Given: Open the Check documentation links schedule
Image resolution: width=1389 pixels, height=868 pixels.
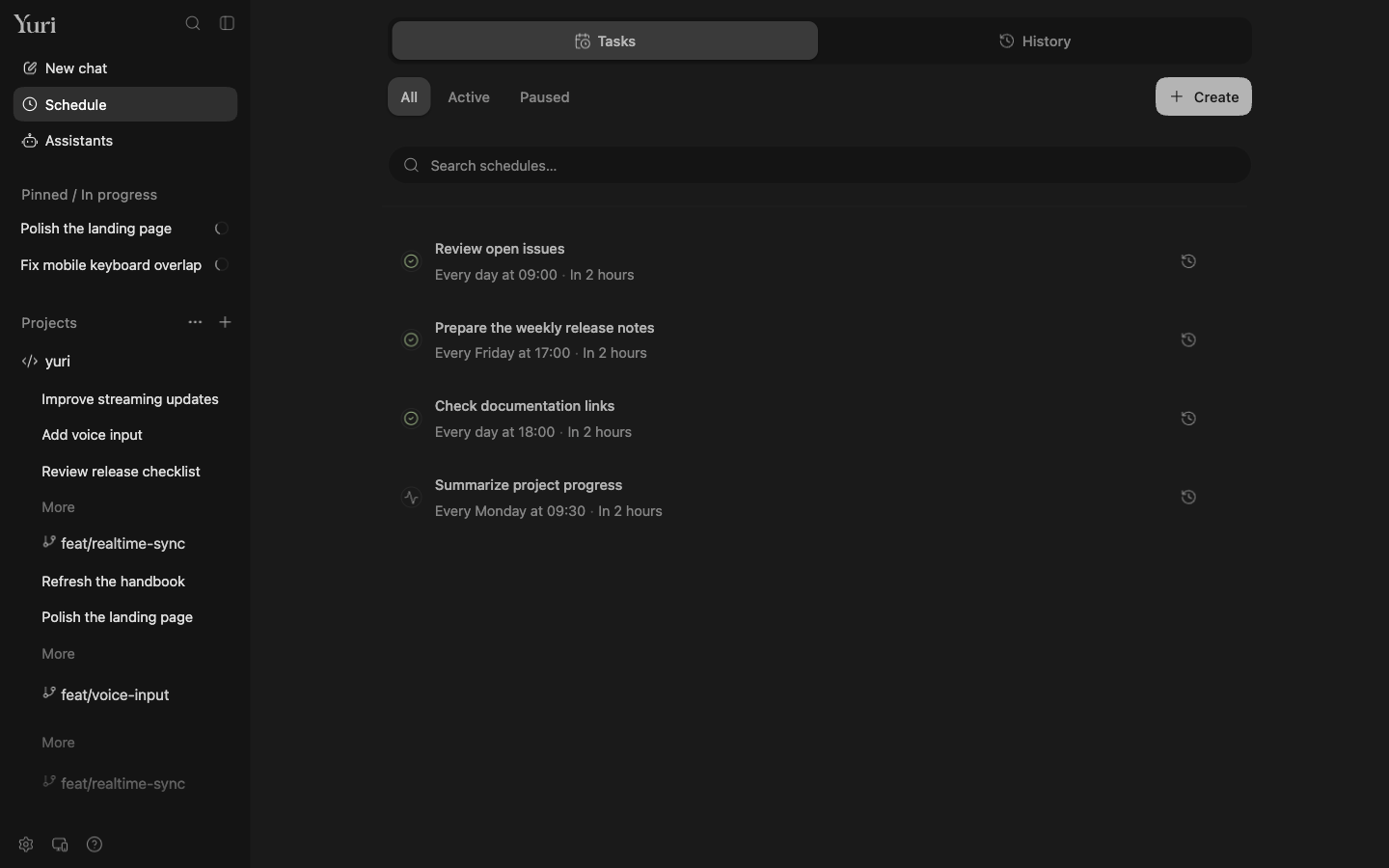Looking at the screenshot, I should [x=820, y=419].
